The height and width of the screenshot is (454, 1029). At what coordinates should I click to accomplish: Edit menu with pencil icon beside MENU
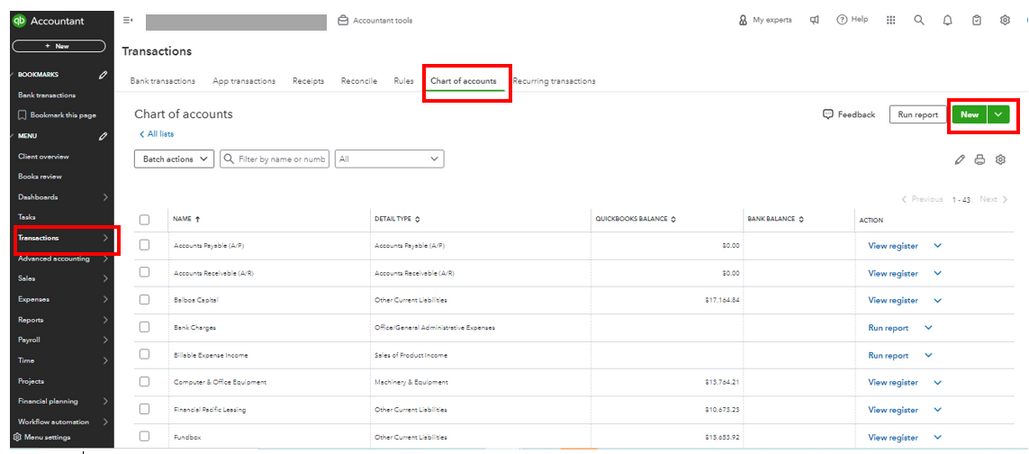pyautogui.click(x=103, y=136)
